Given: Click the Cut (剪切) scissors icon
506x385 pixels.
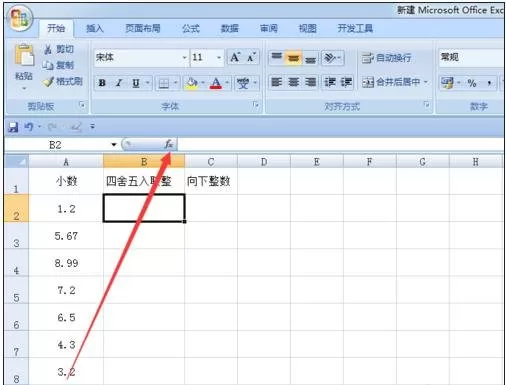Looking at the screenshot, I should tap(48, 50).
